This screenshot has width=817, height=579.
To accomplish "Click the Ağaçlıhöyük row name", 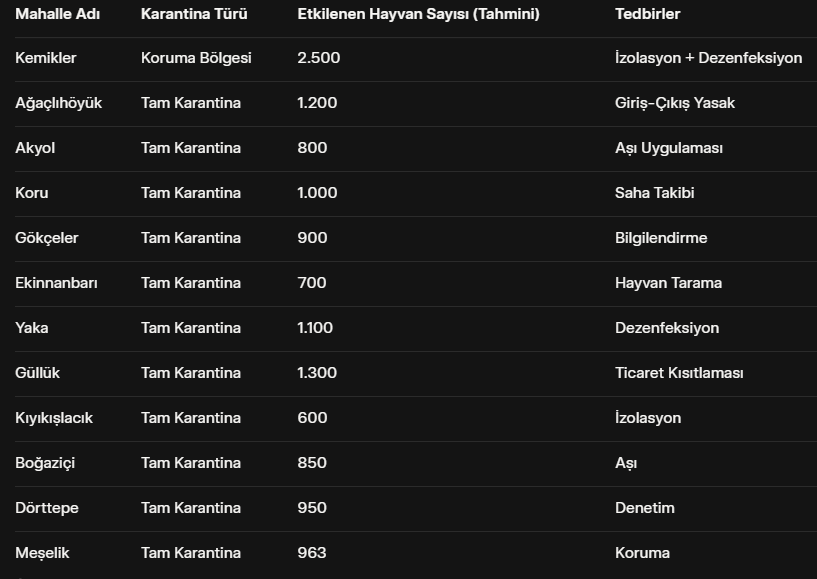I will tap(59, 103).
